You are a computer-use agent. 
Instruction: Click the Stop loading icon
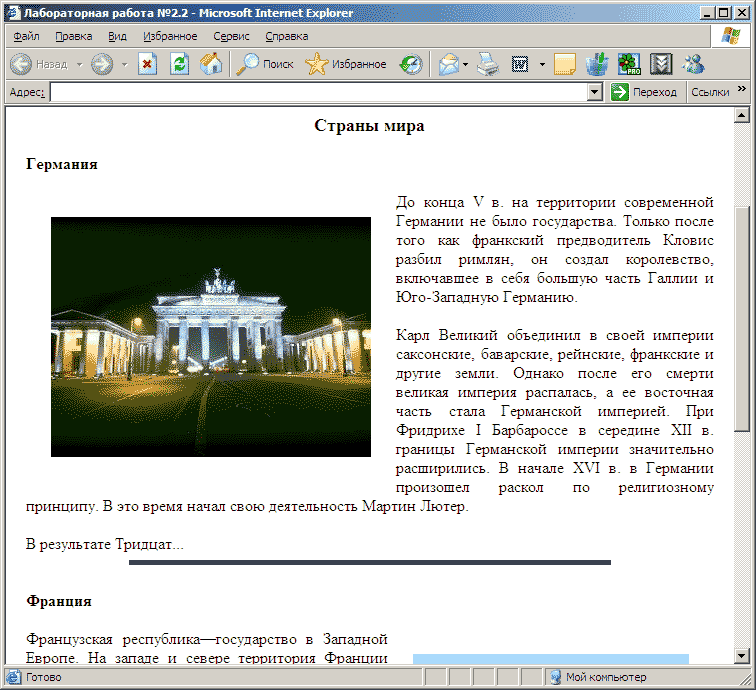tap(147, 64)
